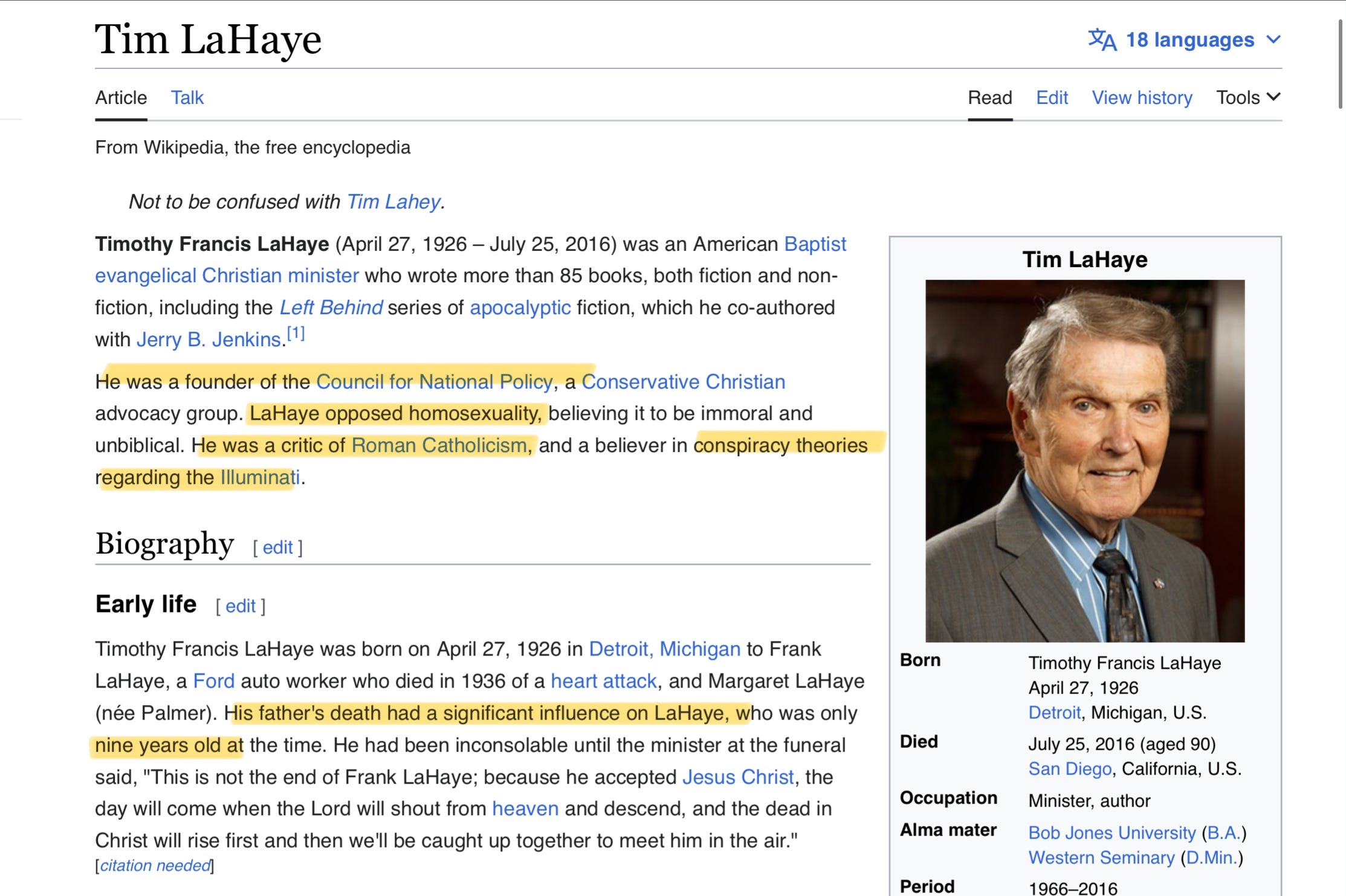The image size is (1346, 896).
Task: Open the 18 languages dropdown
Action: (1185, 40)
